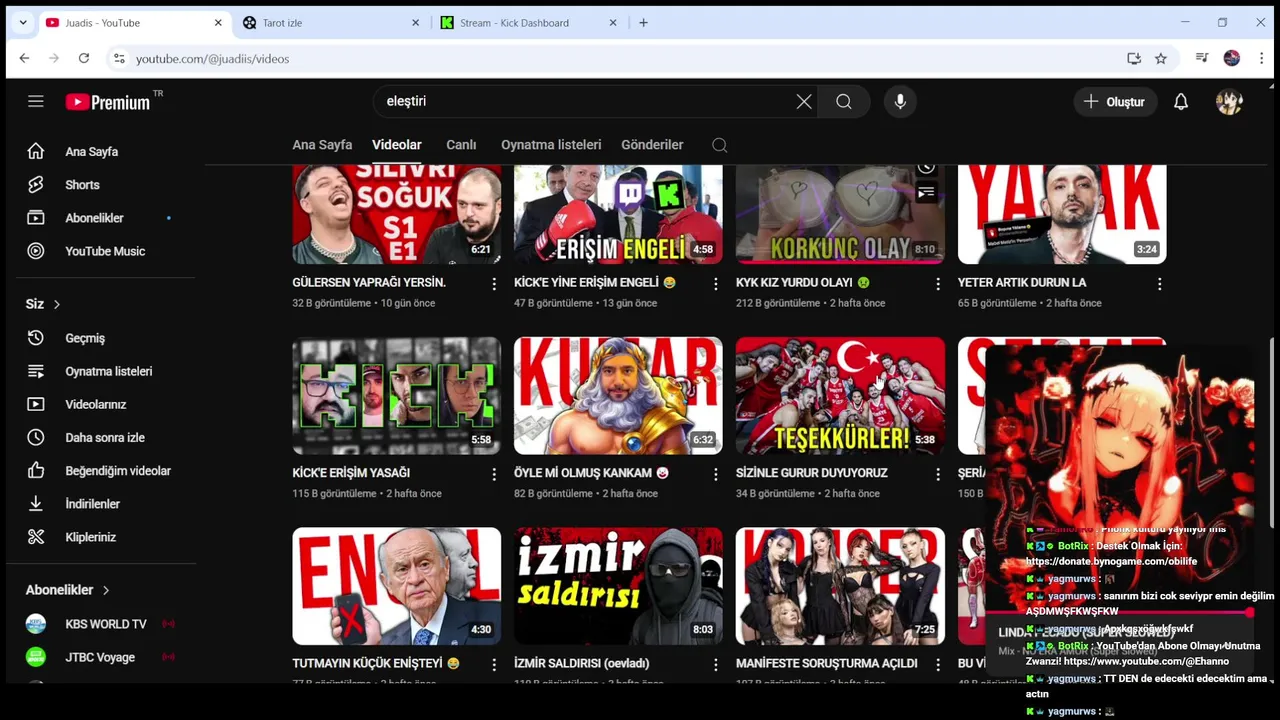Open options for KYK KIZ YURDU OLAYI

[938, 284]
